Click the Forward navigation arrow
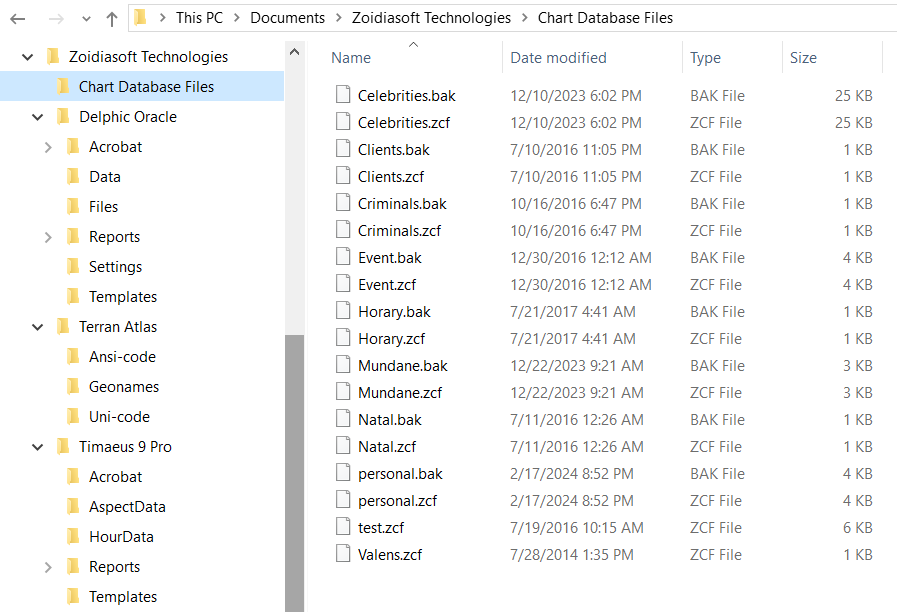This screenshot has height=612, width=897. (x=56, y=19)
